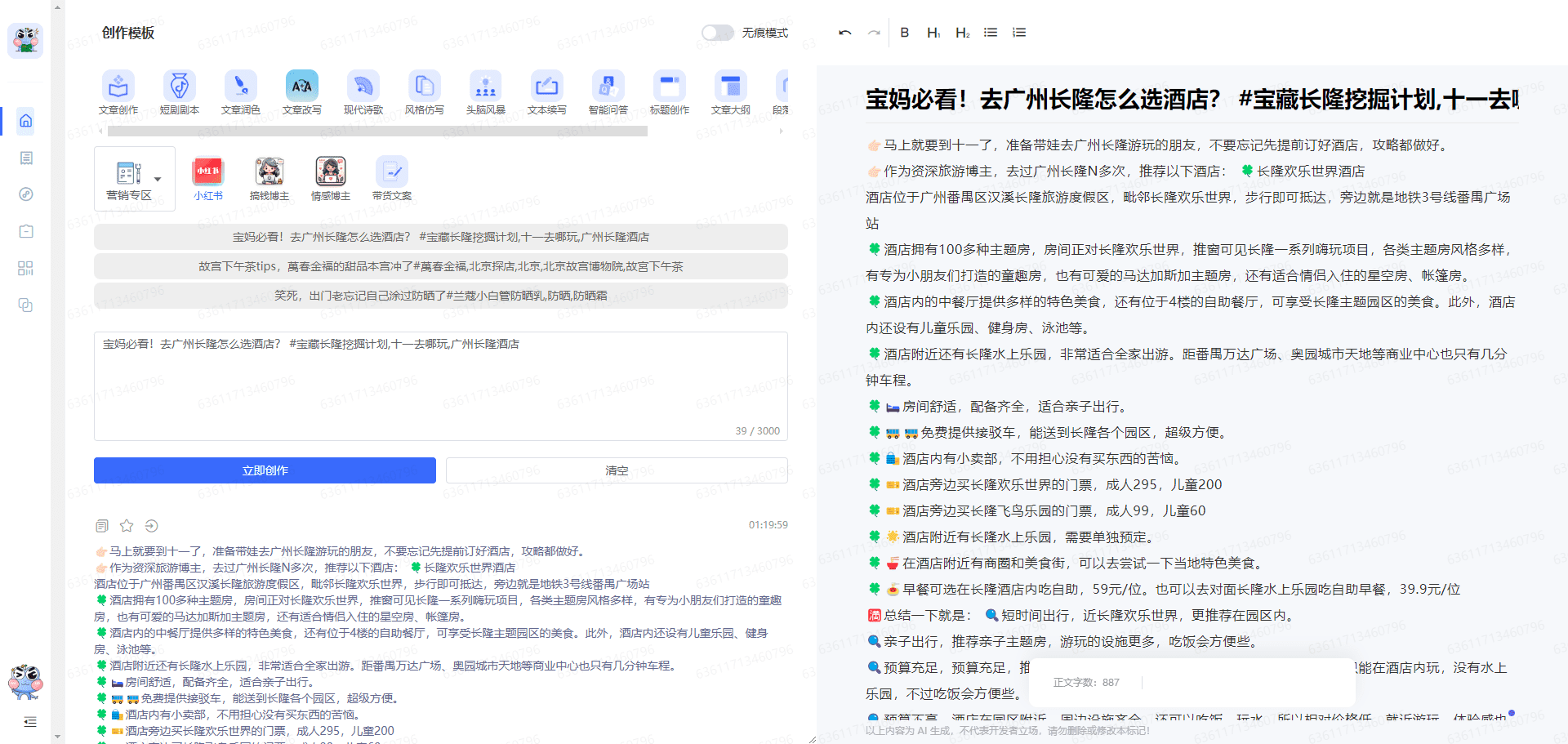Select the 搞钱博主 template
The width and height of the screenshot is (1568, 744).
269,179
